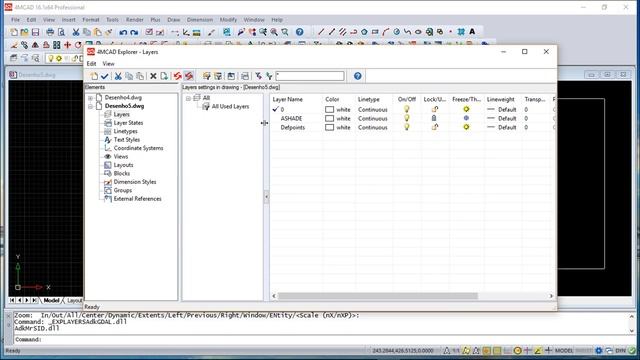
Task: Click the first red regenerate arrows icon
Action: tap(178, 76)
